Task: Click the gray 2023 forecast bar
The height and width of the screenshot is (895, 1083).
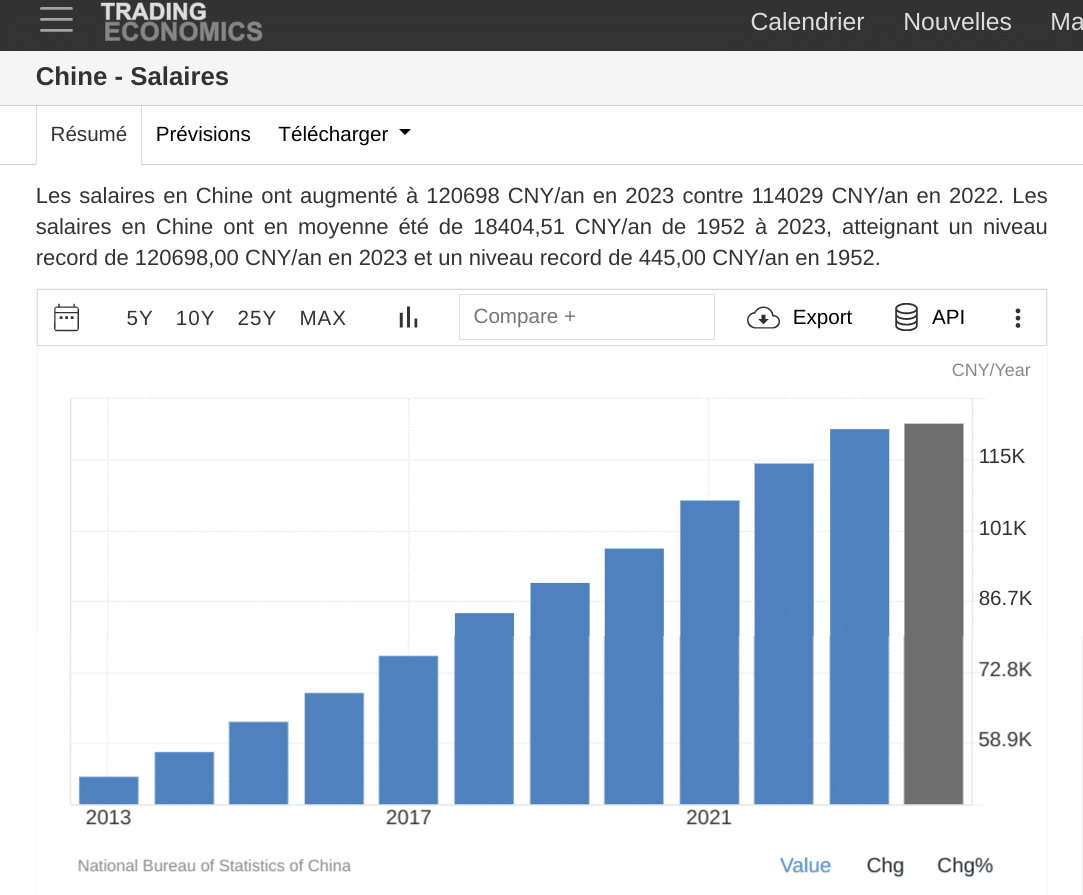Action: tap(933, 613)
